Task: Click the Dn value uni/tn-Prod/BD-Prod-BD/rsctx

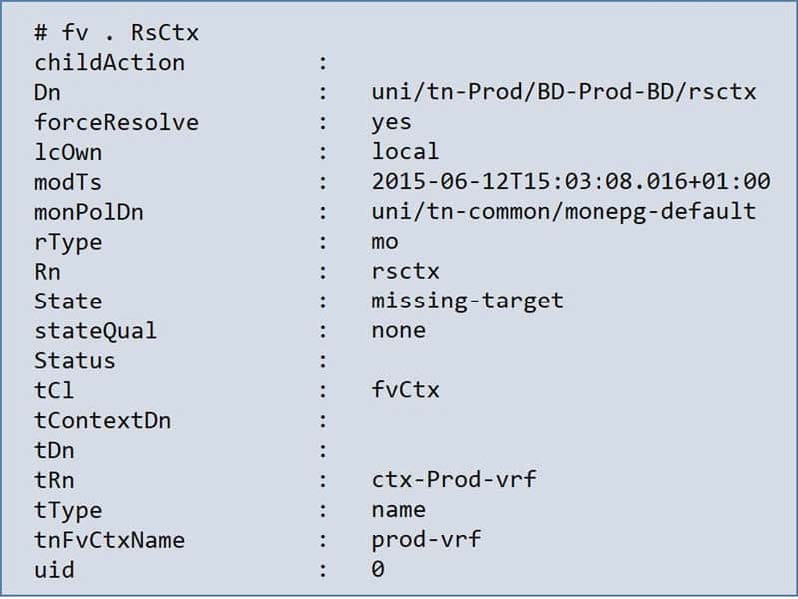Action: point(563,92)
